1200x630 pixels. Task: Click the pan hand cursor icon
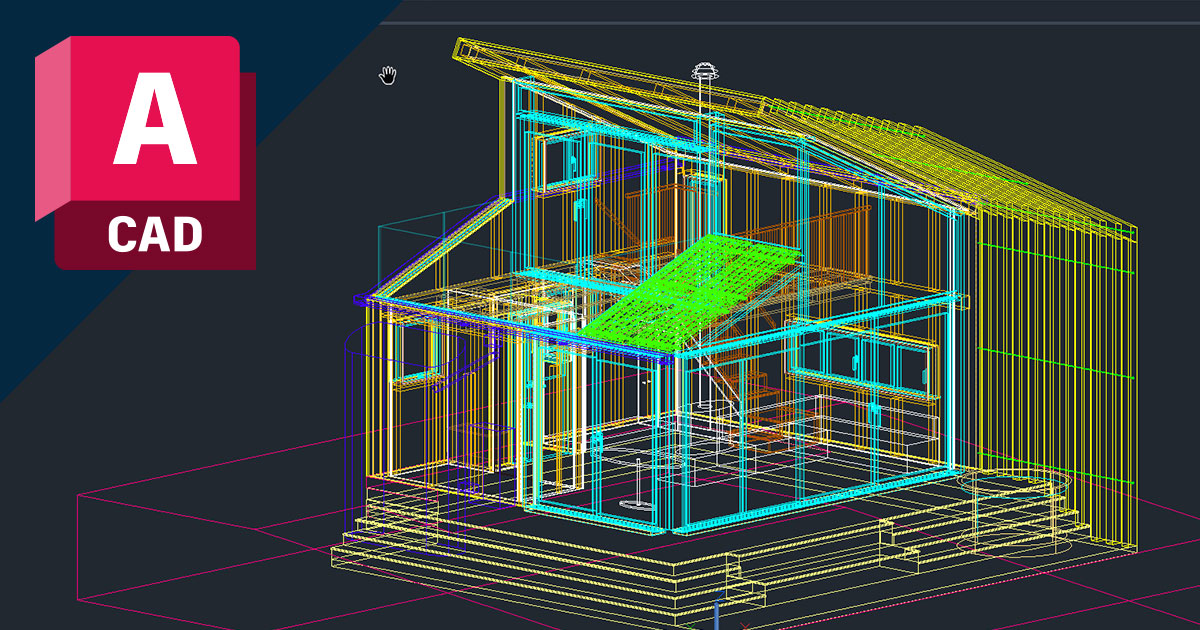coord(388,76)
